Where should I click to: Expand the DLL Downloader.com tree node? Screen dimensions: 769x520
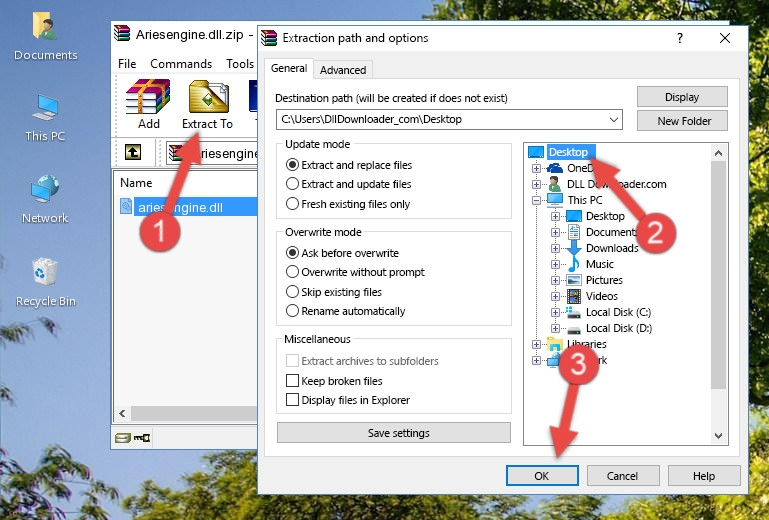(x=536, y=184)
